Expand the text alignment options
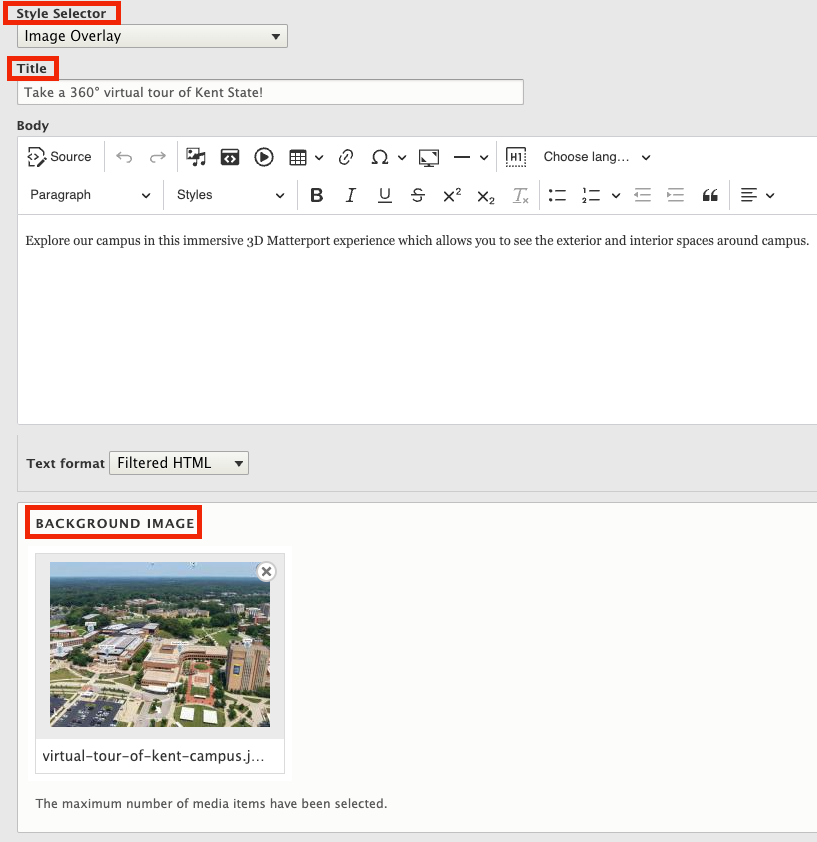The width and height of the screenshot is (817, 842). coord(757,195)
